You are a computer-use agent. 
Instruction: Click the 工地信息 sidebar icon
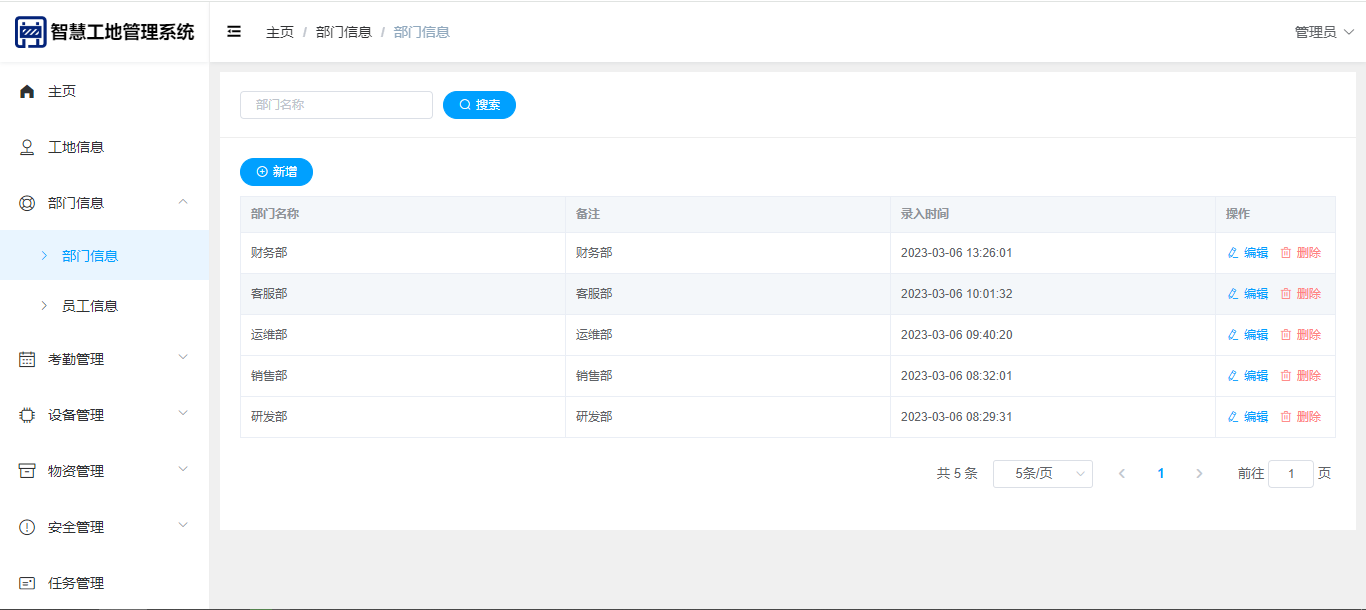tap(27, 147)
